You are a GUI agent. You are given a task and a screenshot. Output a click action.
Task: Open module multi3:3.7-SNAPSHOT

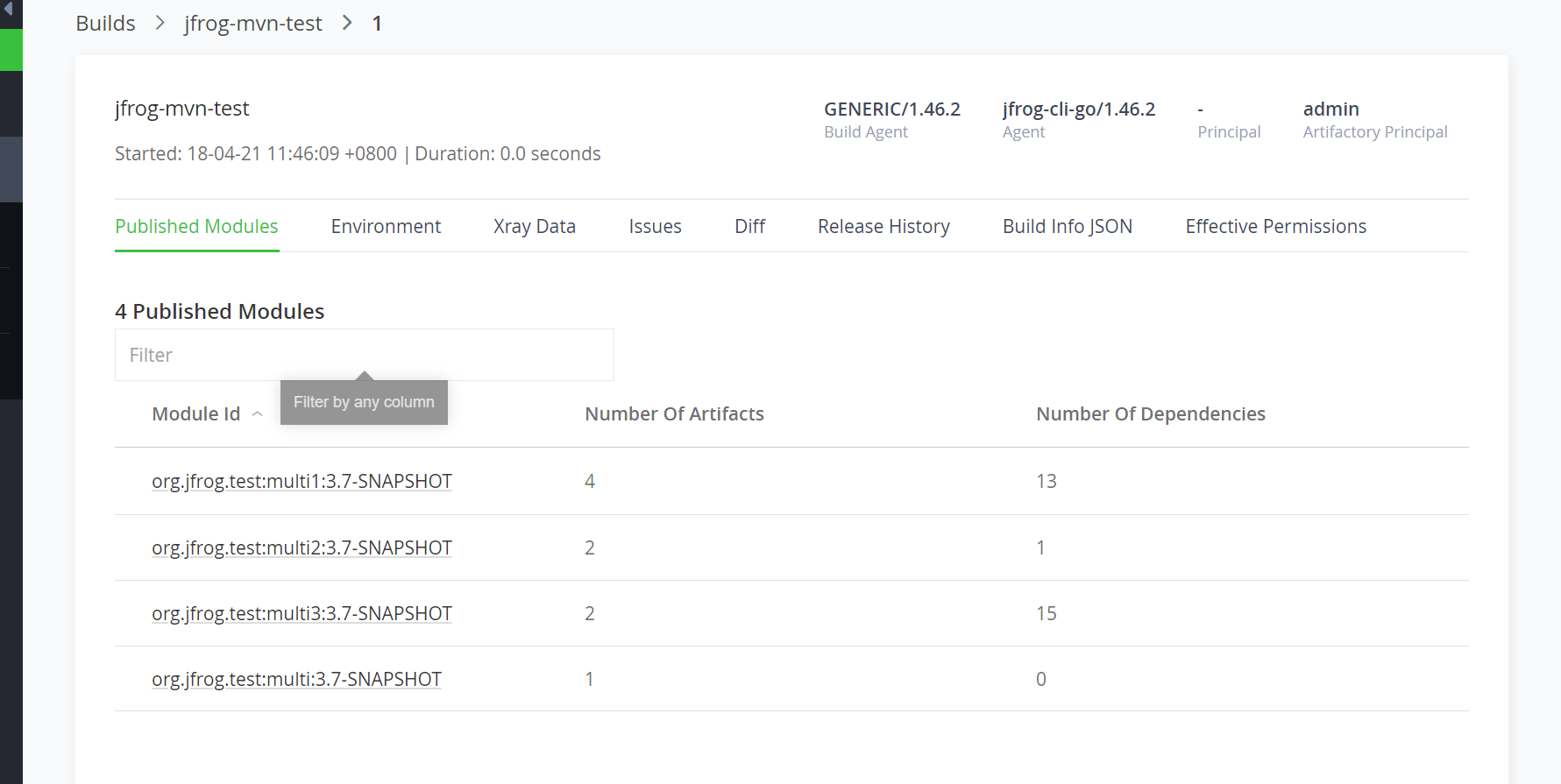pyautogui.click(x=302, y=613)
